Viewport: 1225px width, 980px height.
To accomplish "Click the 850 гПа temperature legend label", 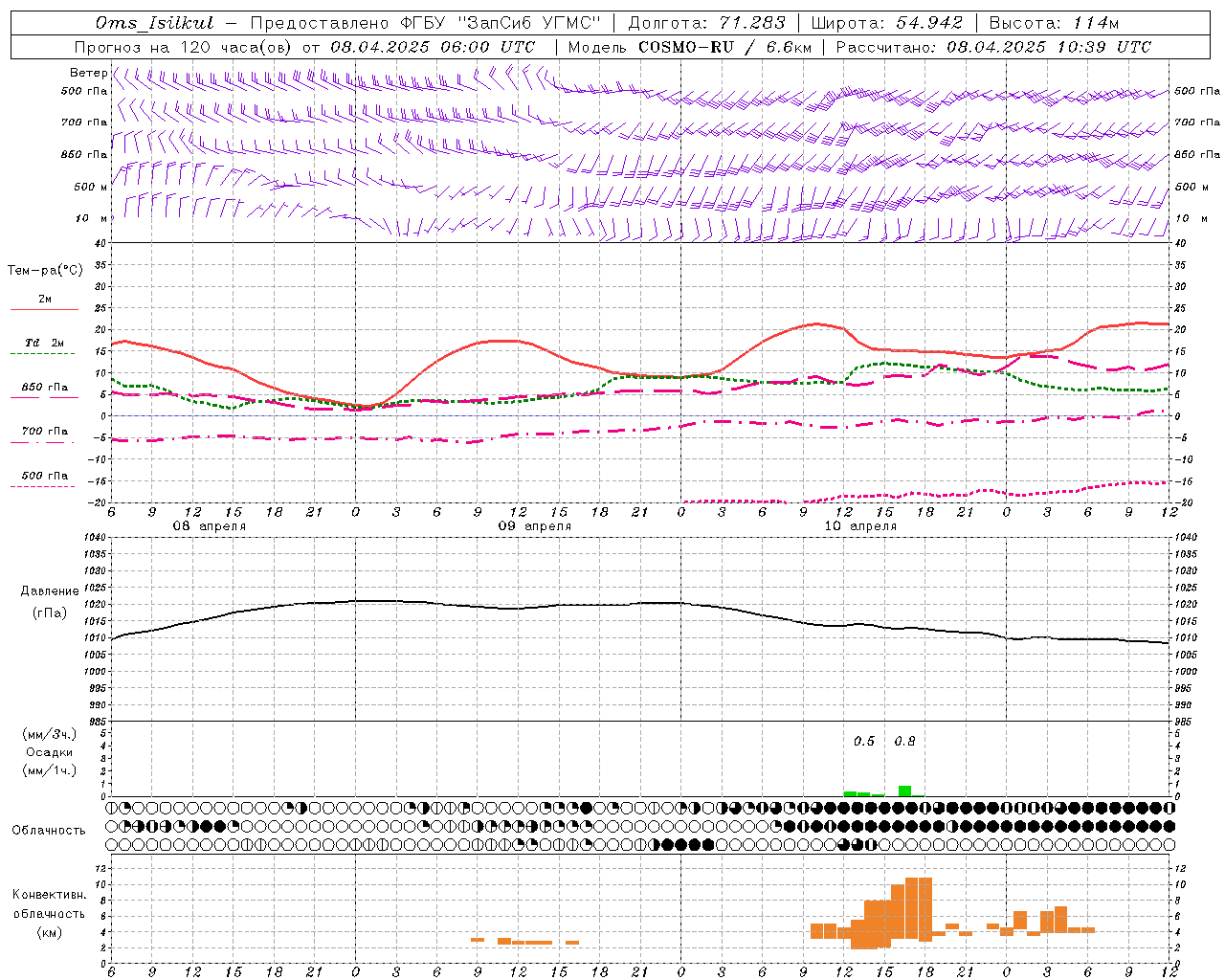I will click(45, 388).
